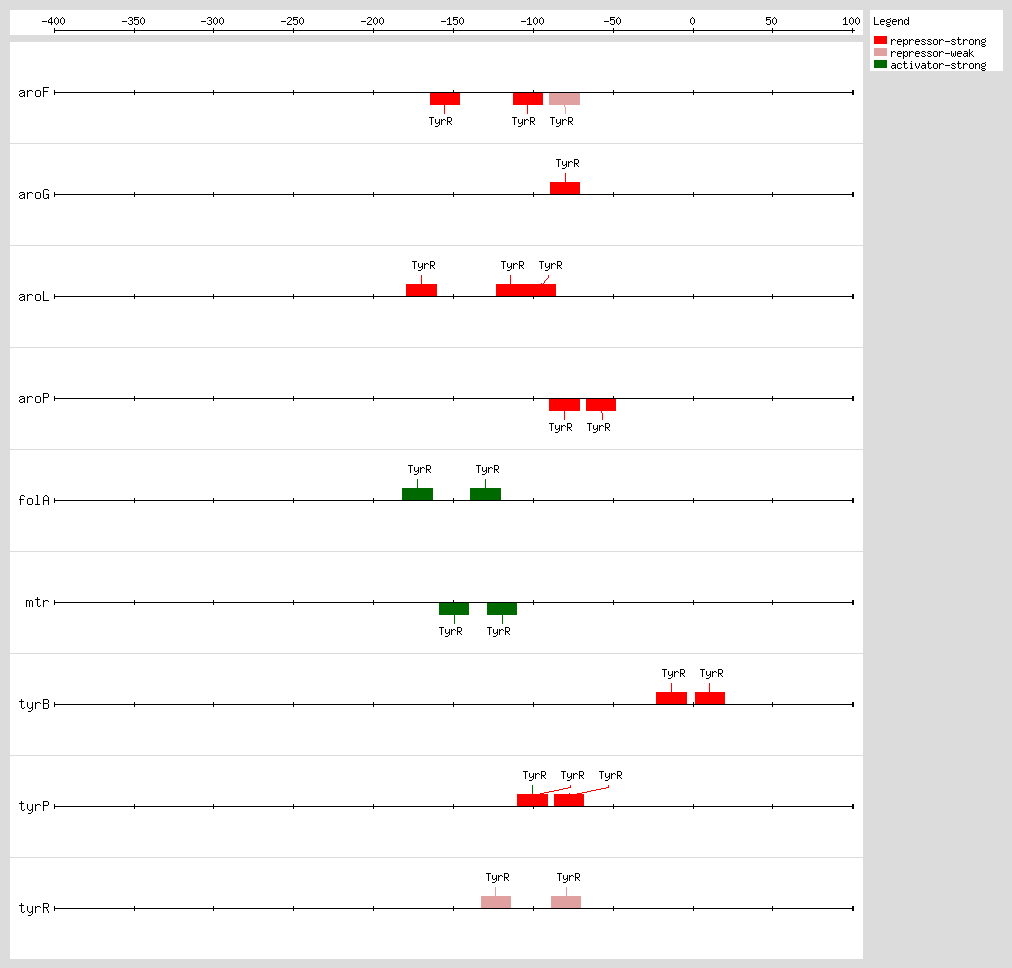Click the -200 position on the ruler

[x=372, y=21]
